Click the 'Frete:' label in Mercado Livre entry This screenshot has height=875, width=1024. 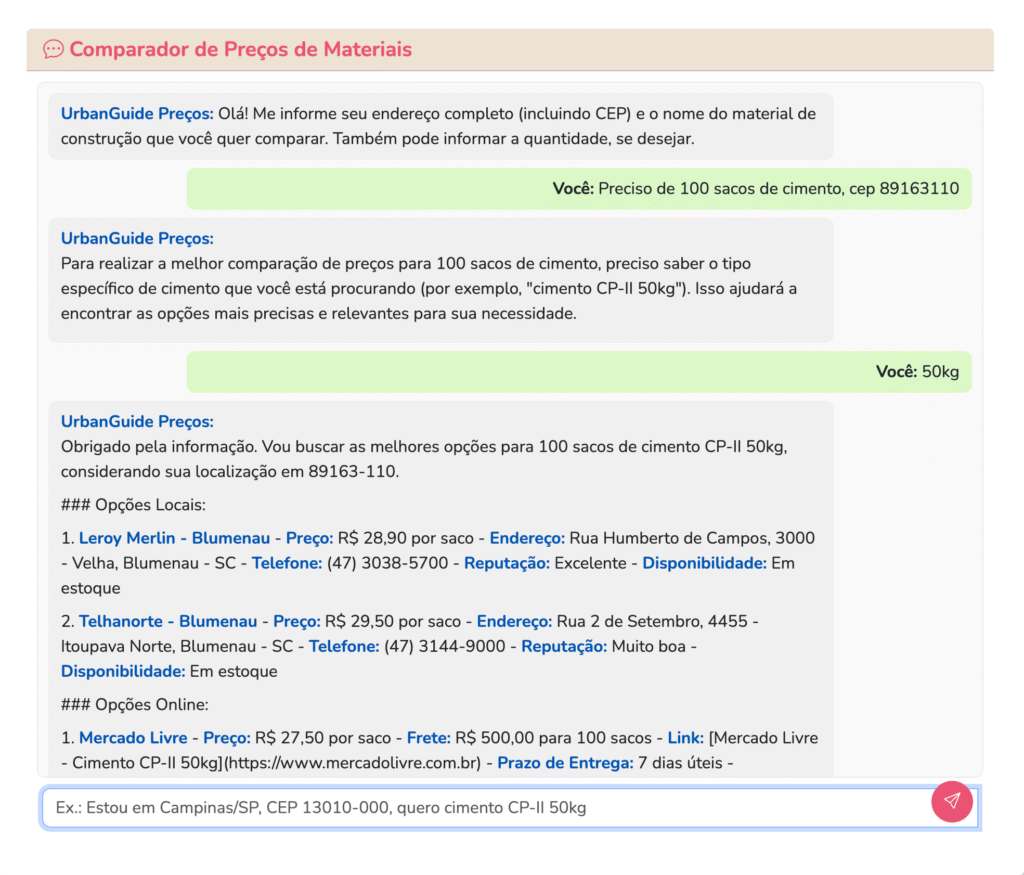[x=428, y=738]
